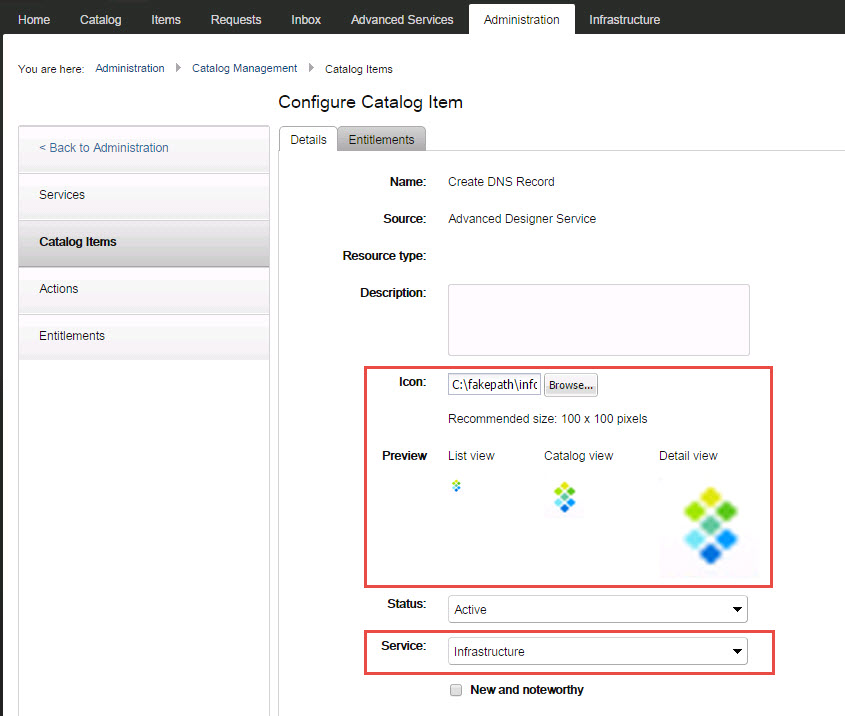Click the Description text area
The image size is (845, 716).
click(x=598, y=320)
